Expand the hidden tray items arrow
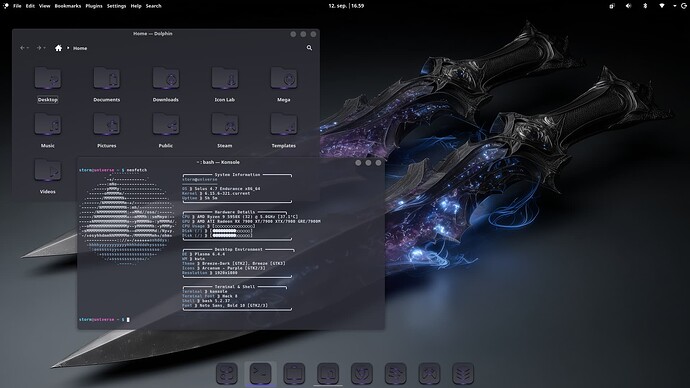Screen dimensions: 690x388 point(675,6)
